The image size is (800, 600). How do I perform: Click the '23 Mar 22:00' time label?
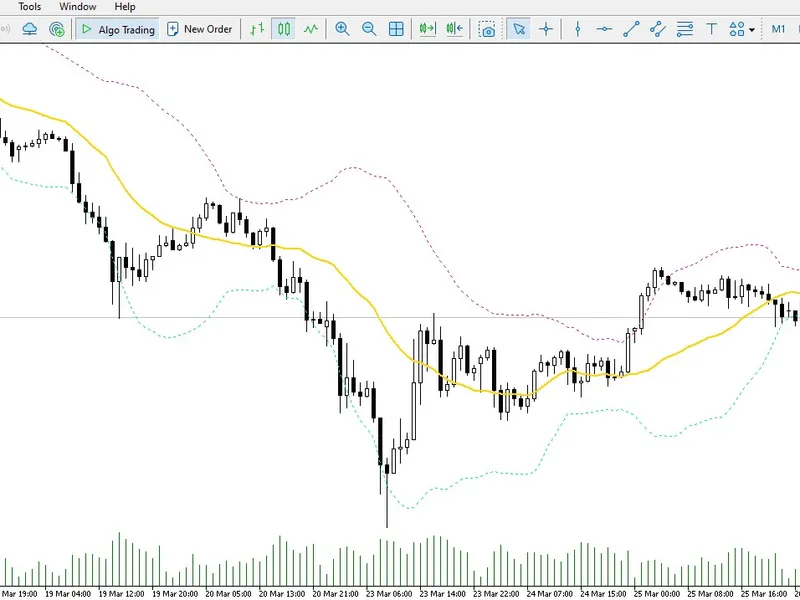click(496, 594)
